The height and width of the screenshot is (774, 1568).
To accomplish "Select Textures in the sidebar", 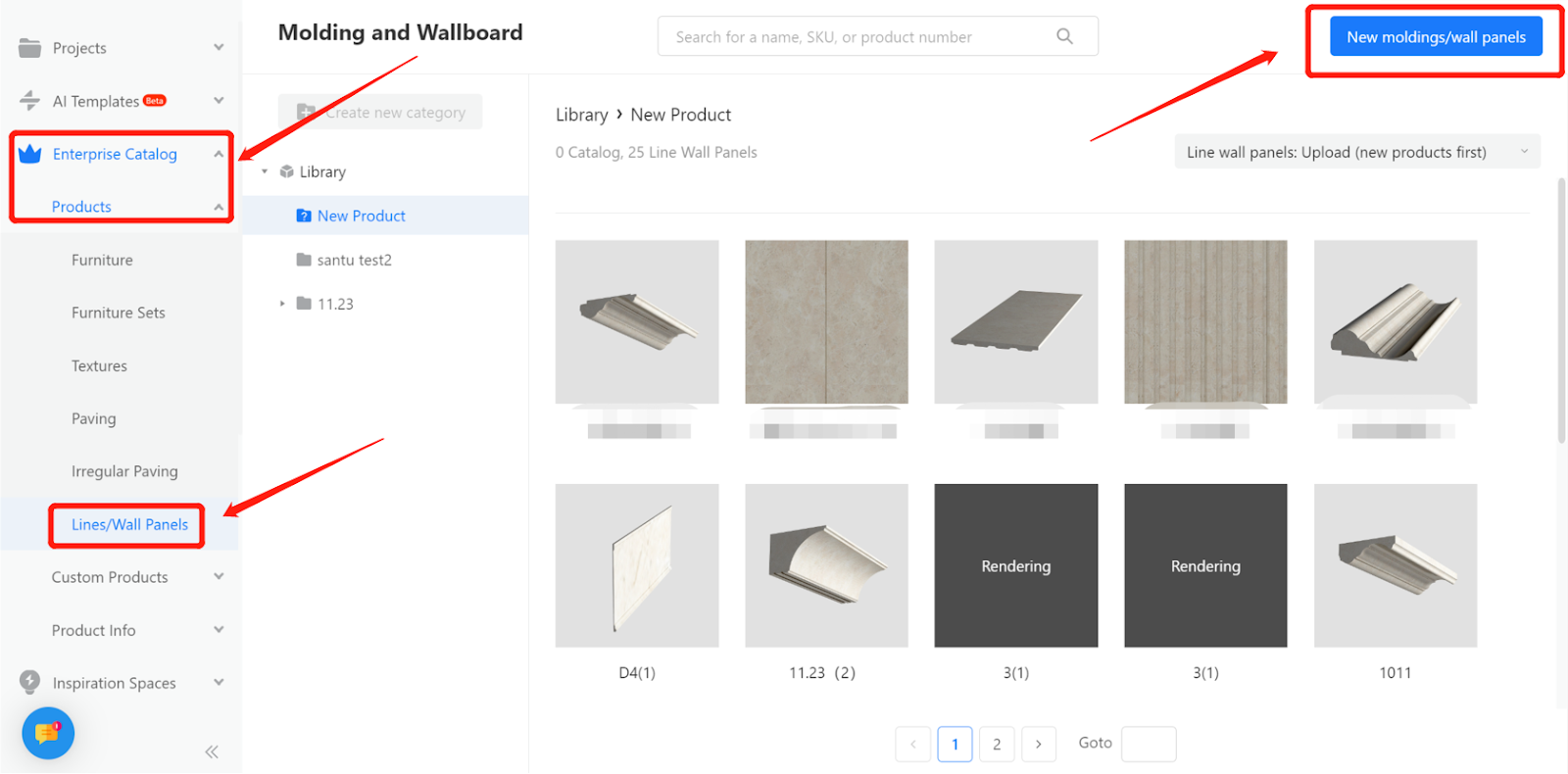I will point(99,365).
